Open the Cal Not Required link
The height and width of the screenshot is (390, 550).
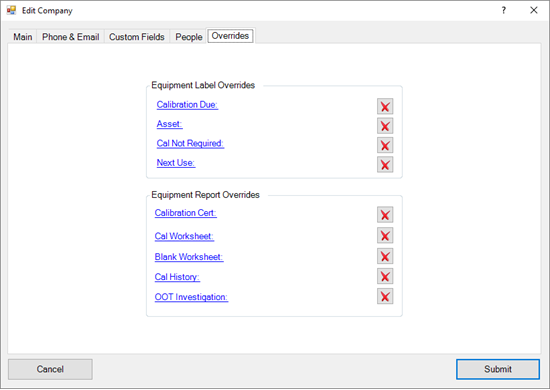click(190, 143)
